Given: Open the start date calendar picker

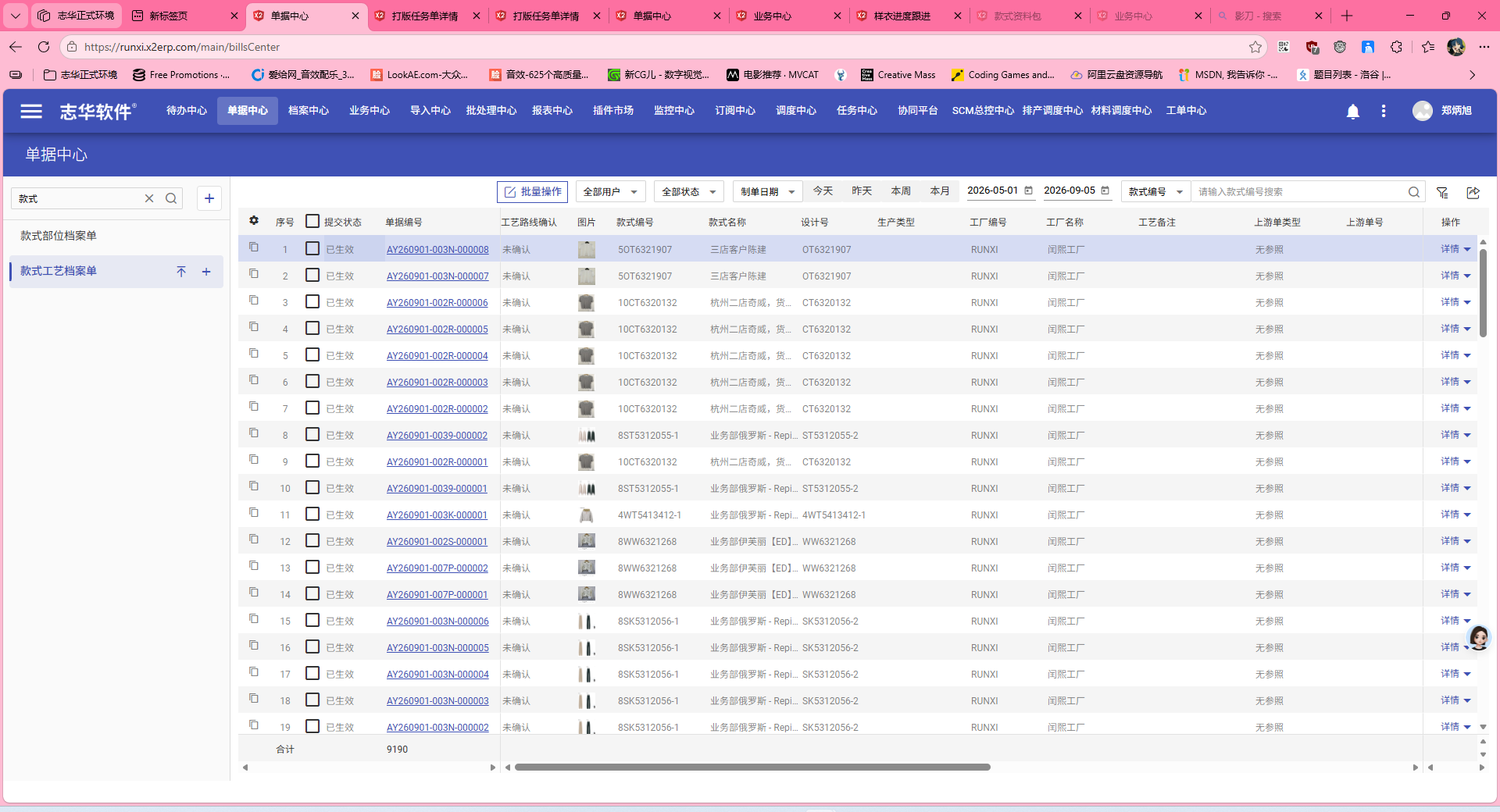Looking at the screenshot, I should tap(1029, 191).
